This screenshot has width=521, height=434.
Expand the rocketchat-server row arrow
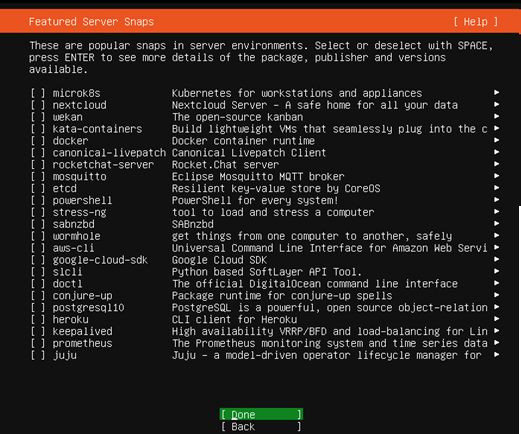496,164
